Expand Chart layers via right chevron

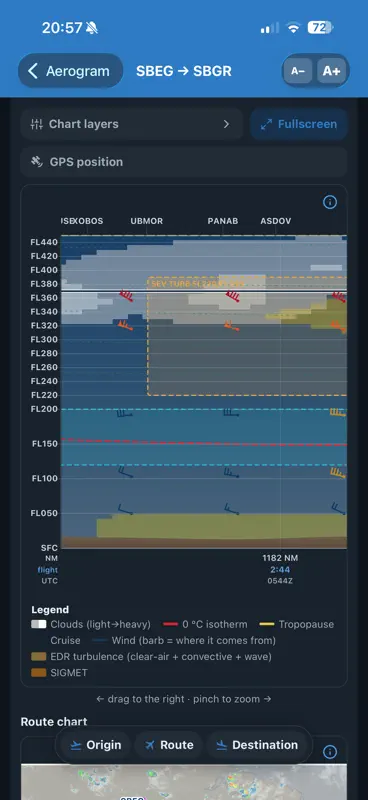point(226,124)
